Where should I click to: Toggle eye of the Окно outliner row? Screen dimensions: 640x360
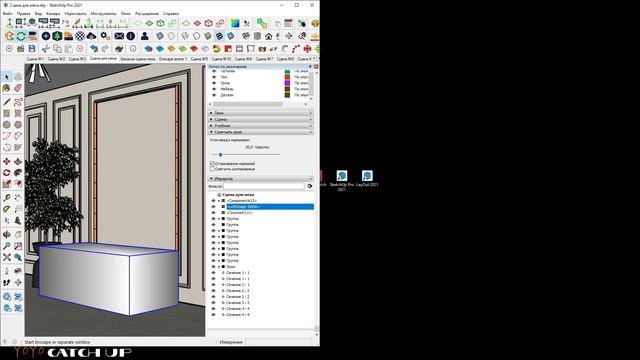pos(213,267)
